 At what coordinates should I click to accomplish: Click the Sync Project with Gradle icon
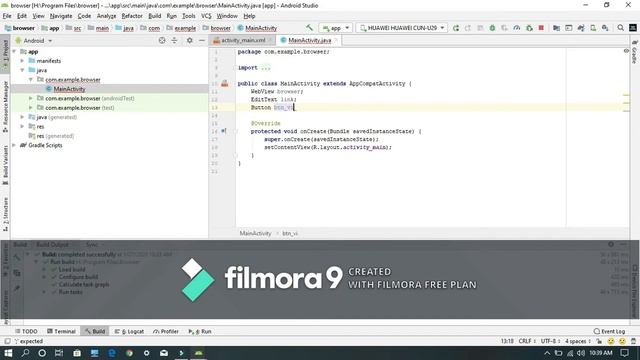tap(581, 28)
